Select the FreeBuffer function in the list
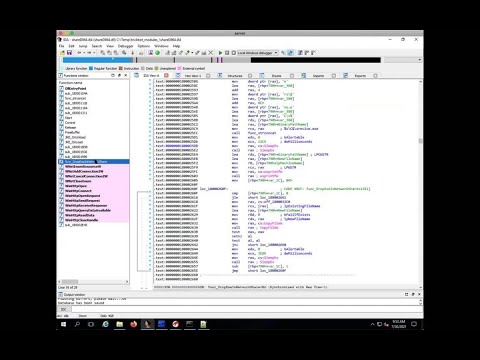480x360 pixels. [x=72, y=132]
